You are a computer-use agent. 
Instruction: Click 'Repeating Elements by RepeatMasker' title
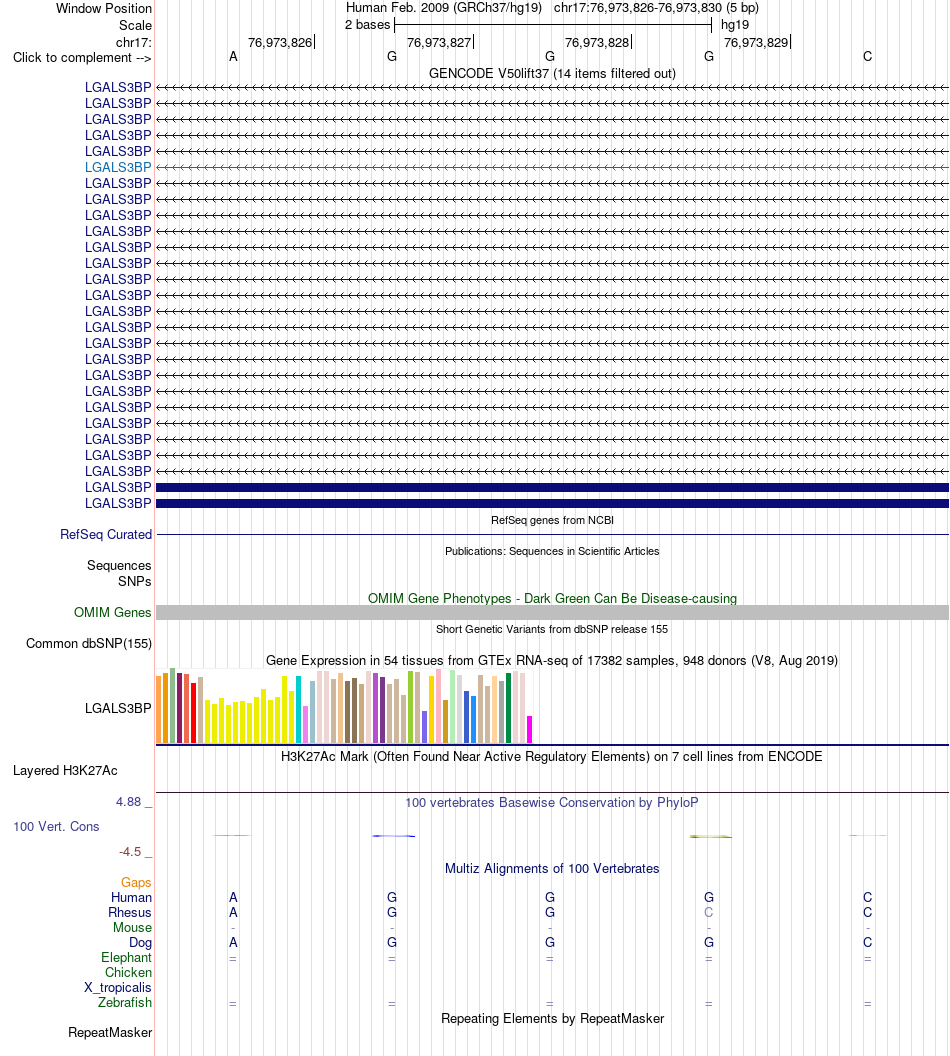point(552,1018)
